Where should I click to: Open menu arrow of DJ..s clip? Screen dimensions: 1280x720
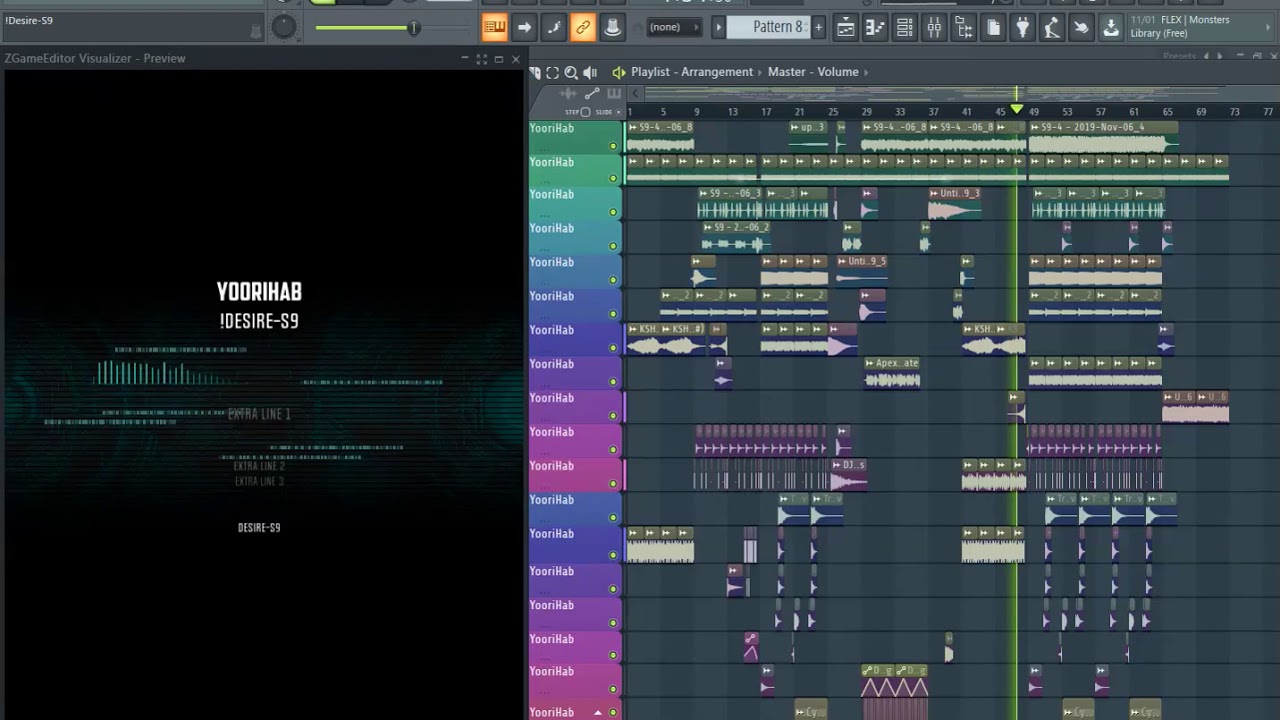[837, 465]
